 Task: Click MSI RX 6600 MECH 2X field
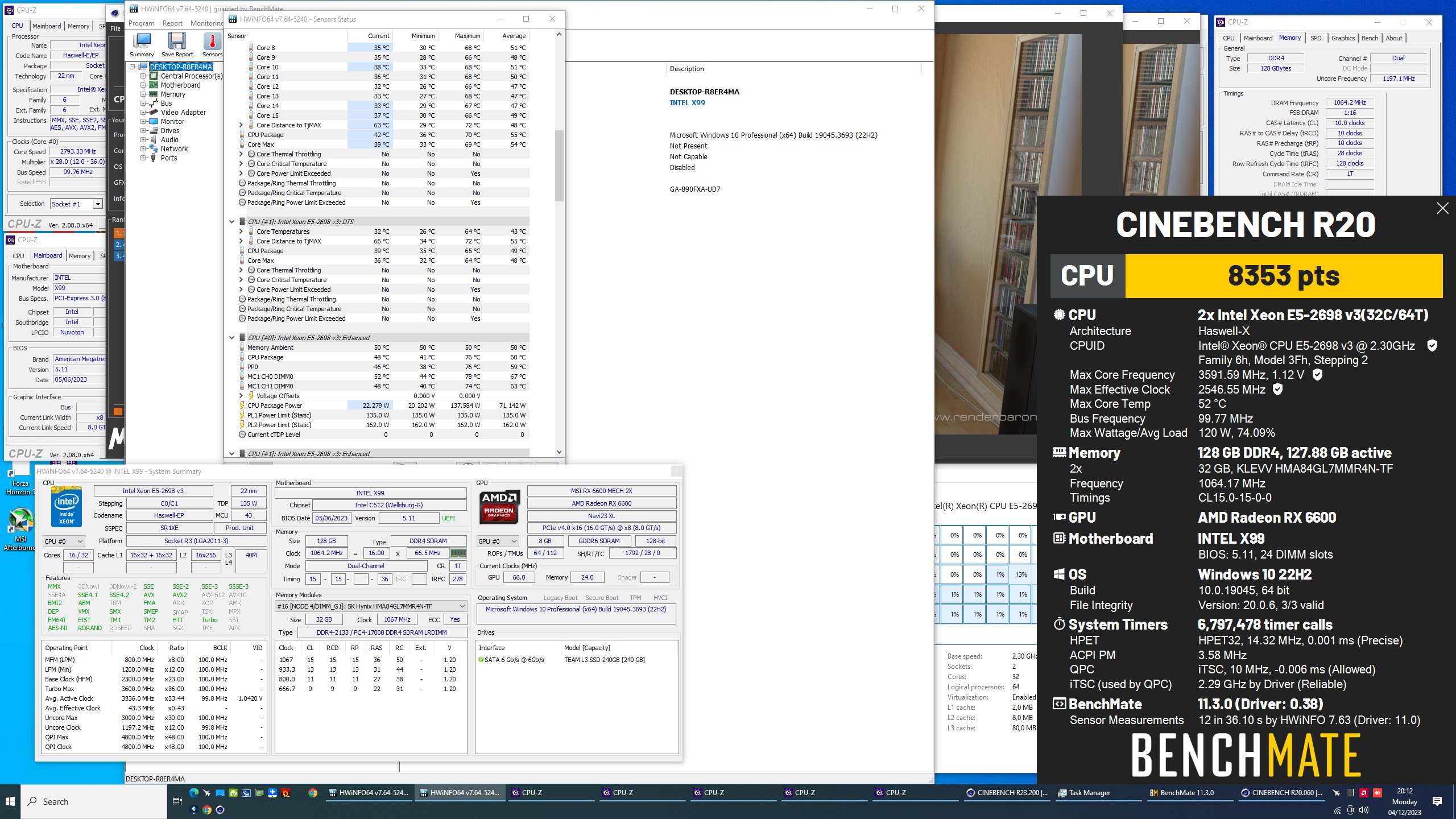coord(602,491)
